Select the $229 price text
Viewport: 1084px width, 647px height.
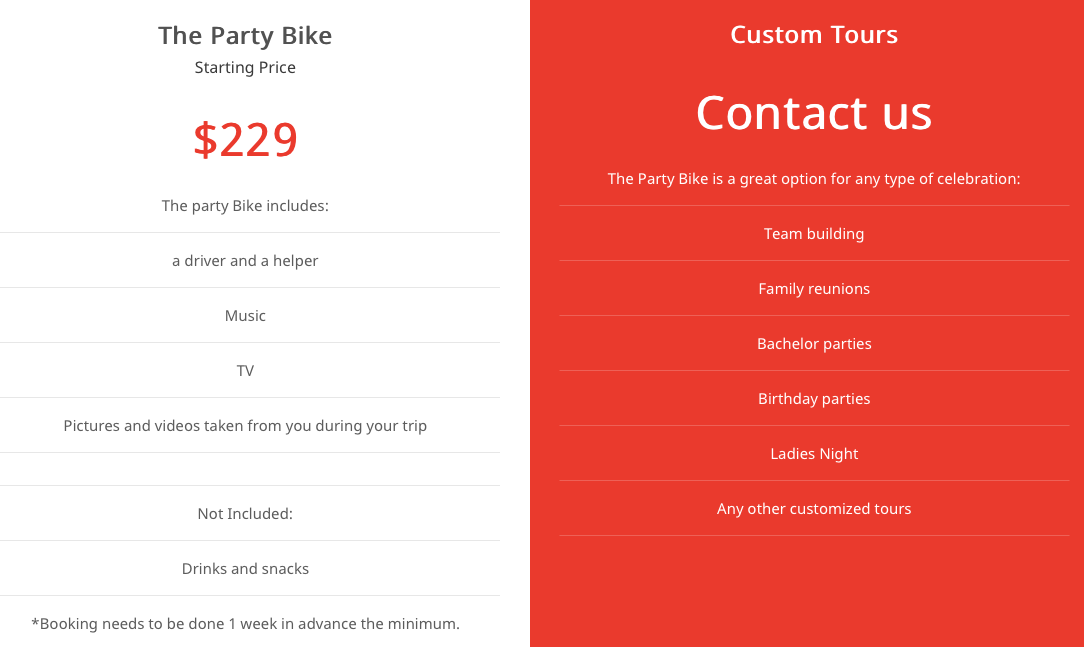[x=245, y=139]
